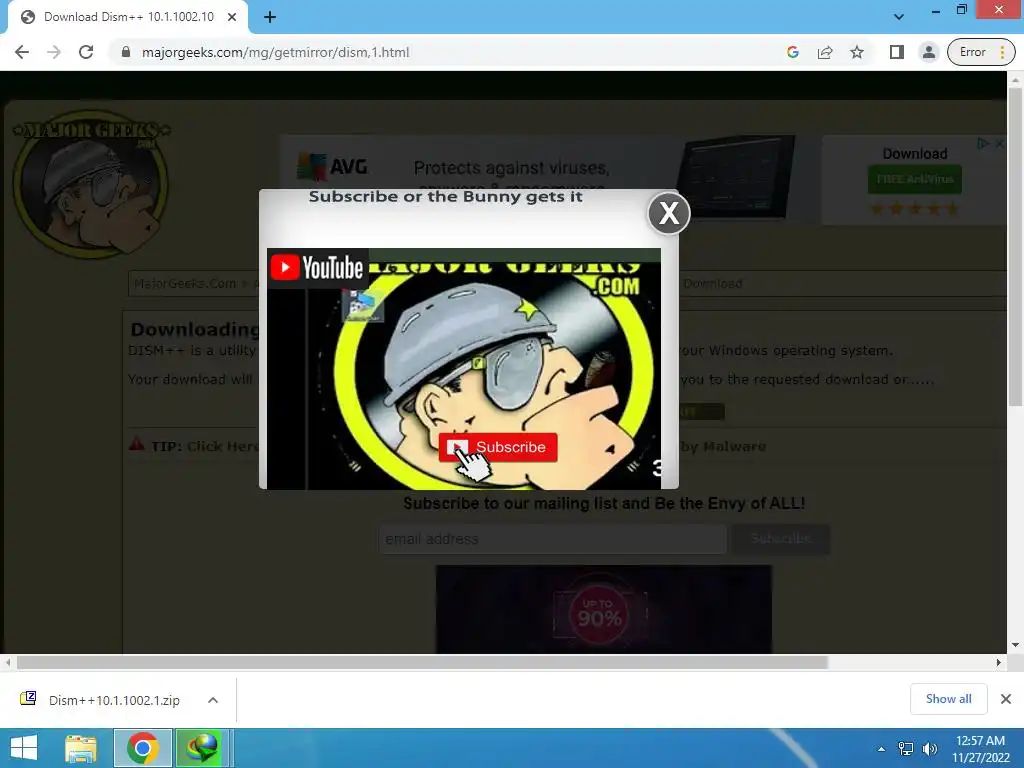Open File Explorer from the taskbar
The width and height of the screenshot is (1024, 768).
coord(80,748)
